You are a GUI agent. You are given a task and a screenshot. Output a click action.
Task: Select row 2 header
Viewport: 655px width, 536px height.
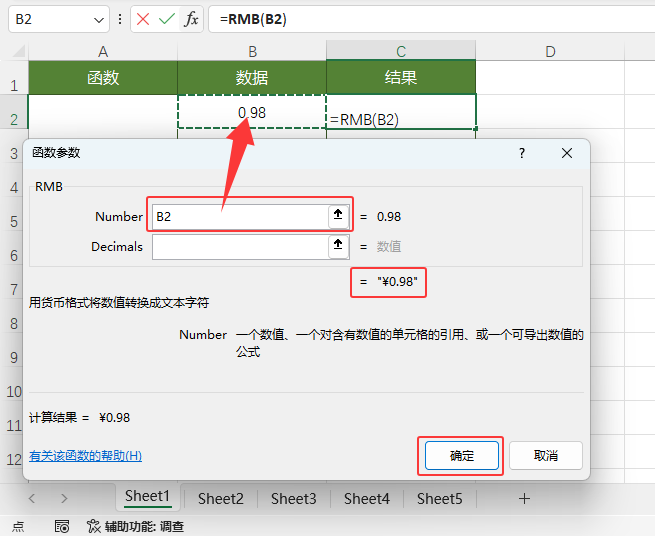(x=14, y=112)
